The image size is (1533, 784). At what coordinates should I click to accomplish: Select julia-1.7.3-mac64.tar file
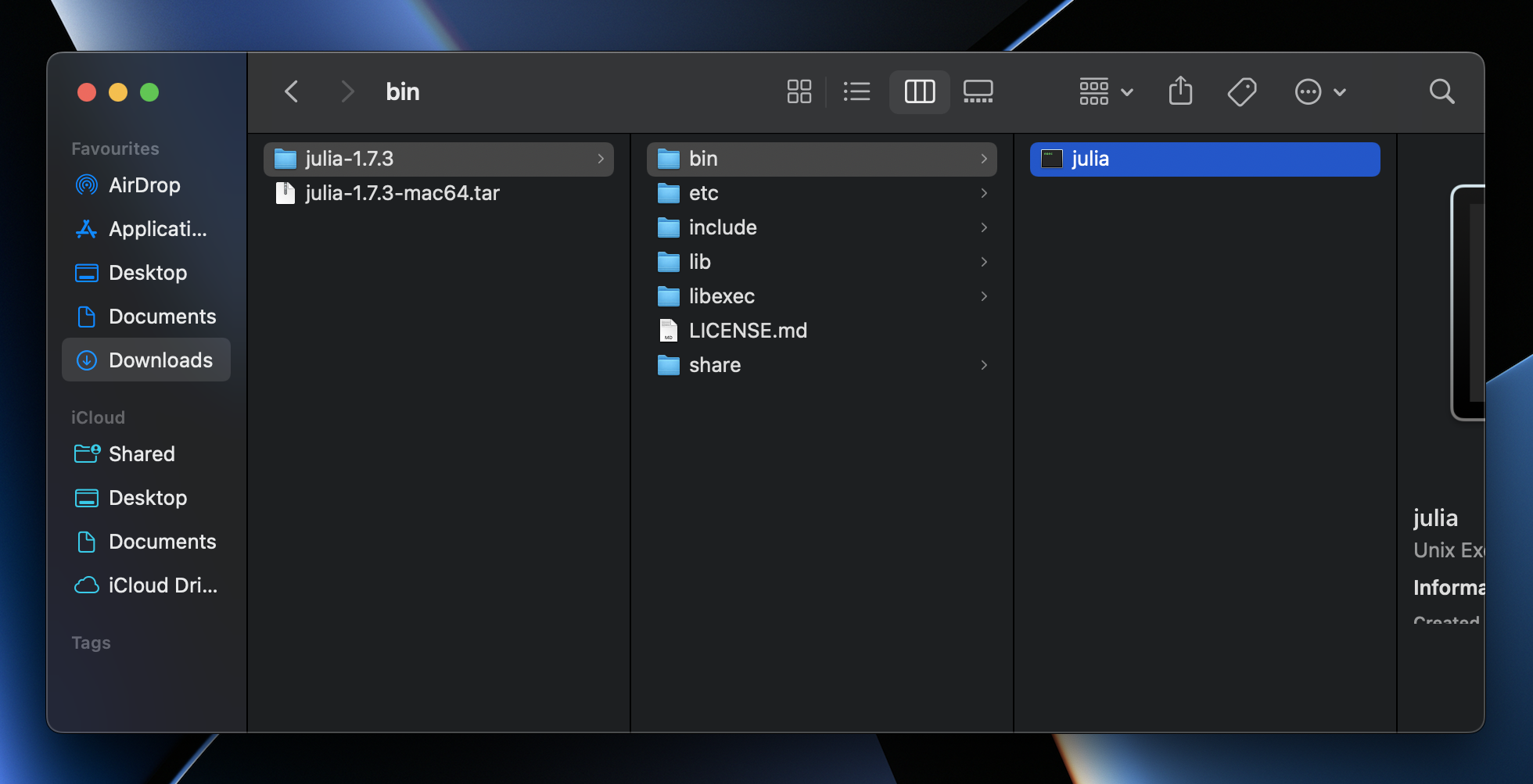point(438,193)
